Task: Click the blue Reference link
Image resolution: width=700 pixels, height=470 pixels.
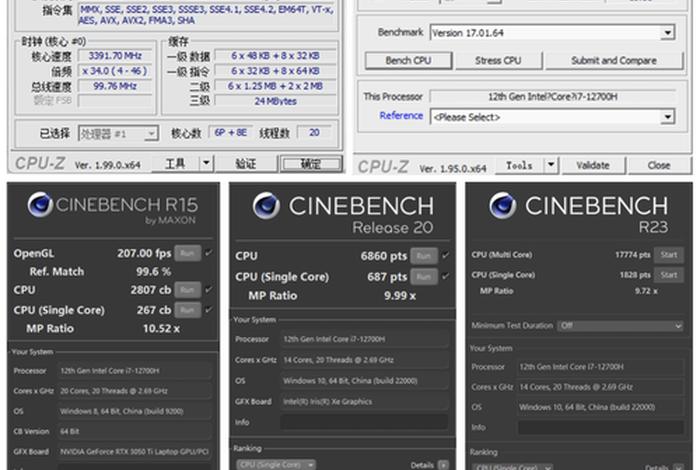Action: click(x=401, y=116)
